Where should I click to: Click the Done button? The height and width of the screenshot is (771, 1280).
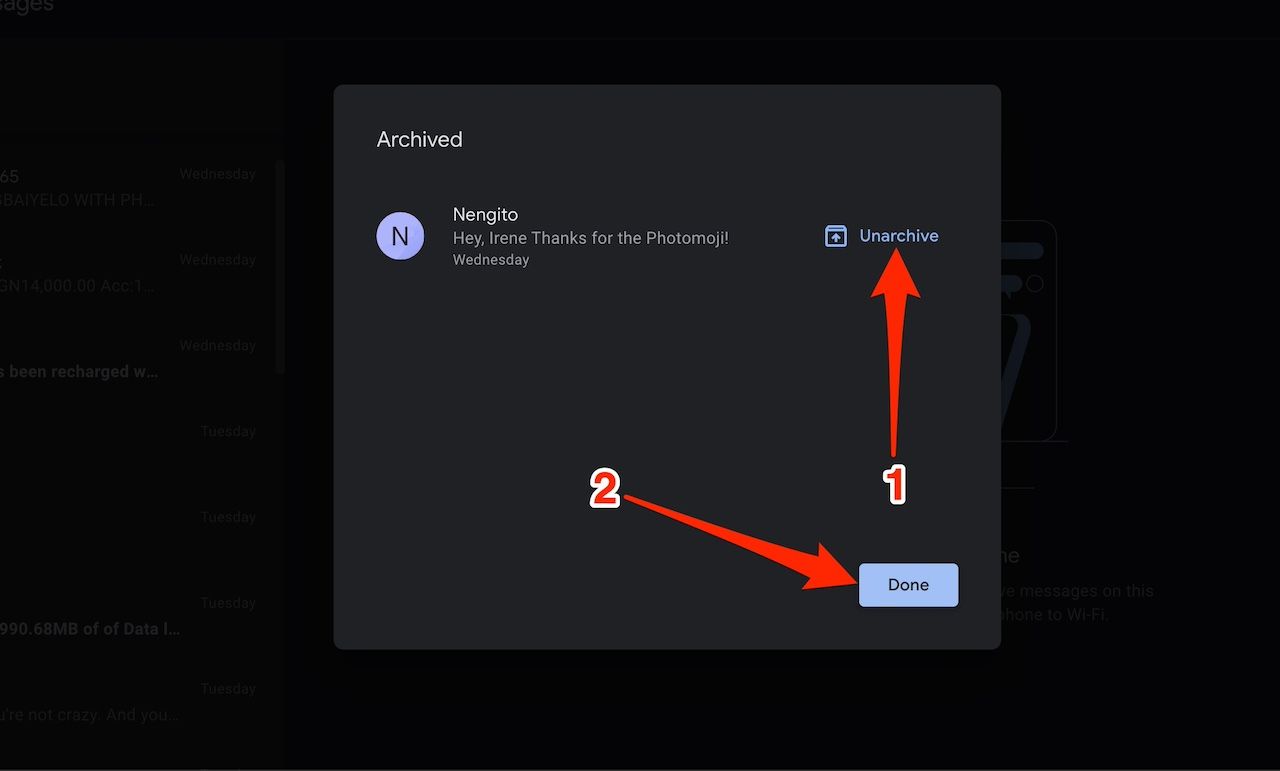(908, 585)
